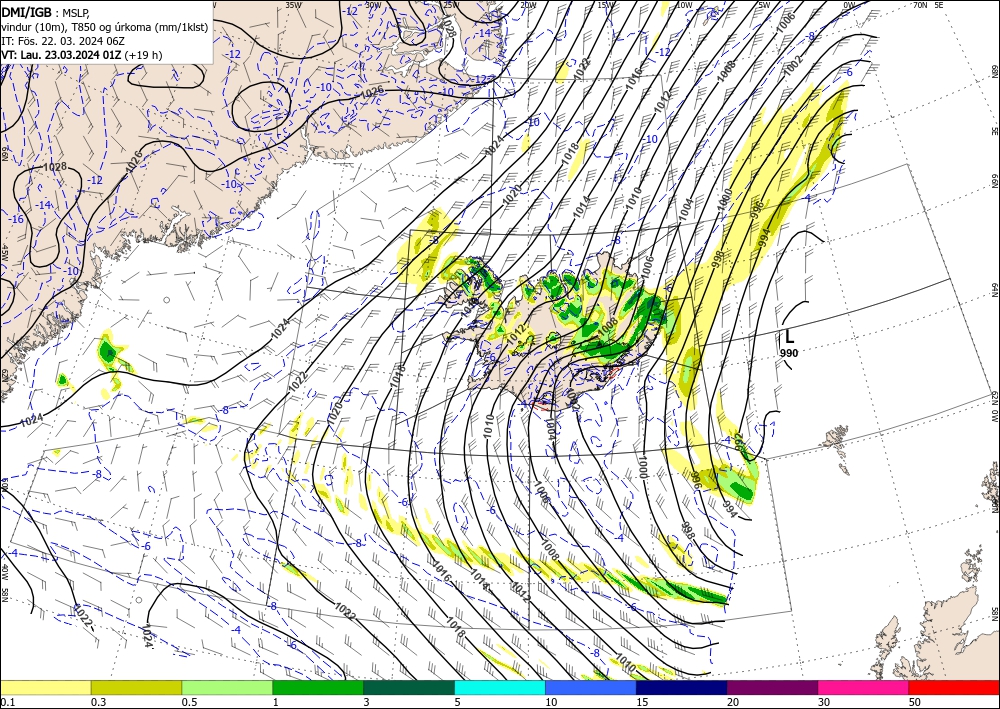Click the light green 0.5–1 legend swatch
This screenshot has height=709, width=1000.
227,687
